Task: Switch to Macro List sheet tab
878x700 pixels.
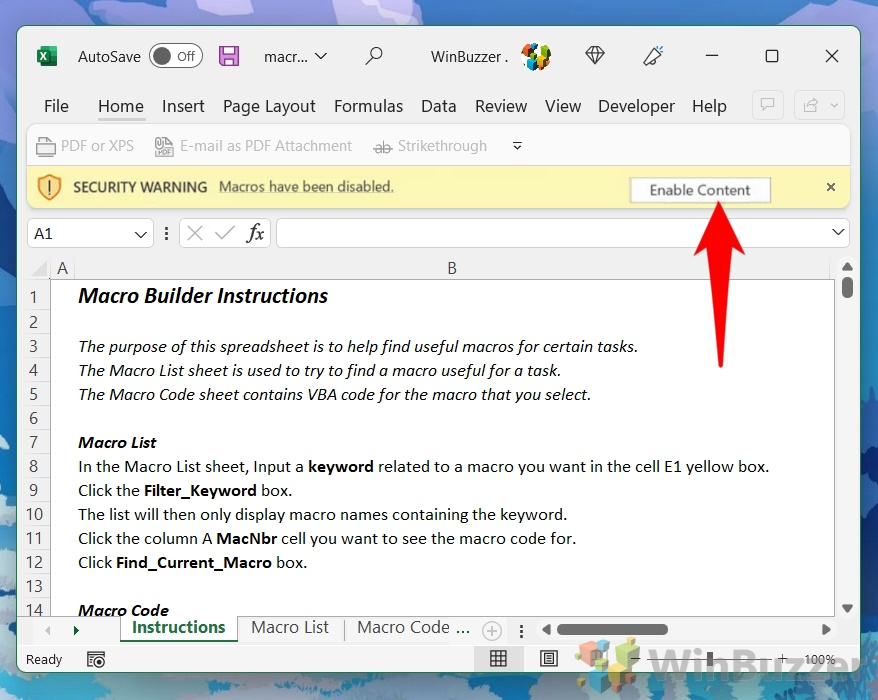Action: click(x=289, y=627)
